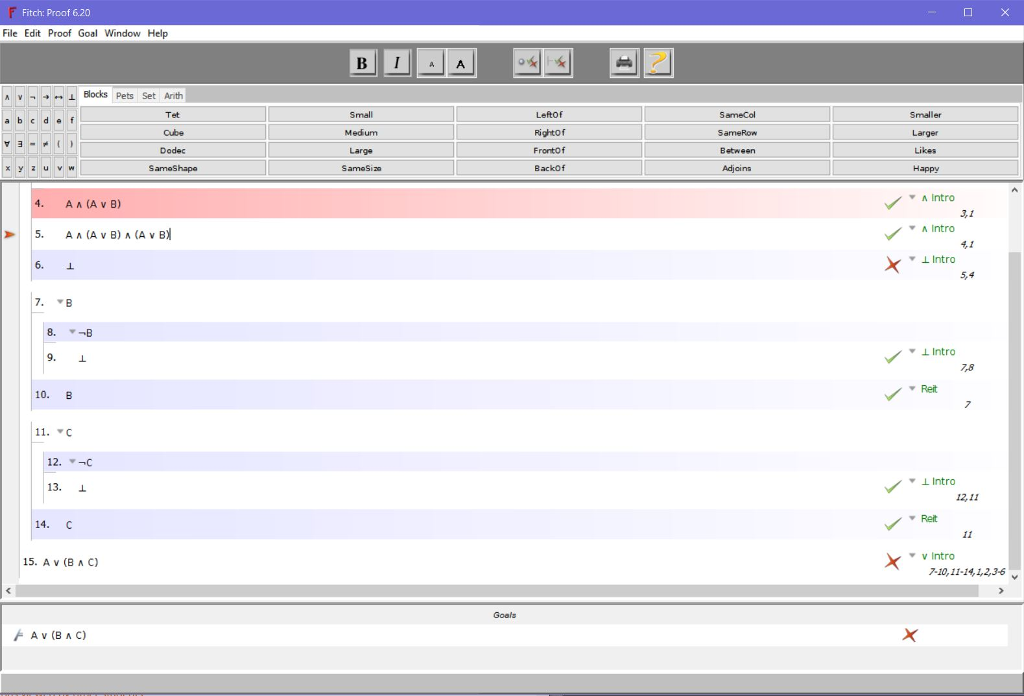Insert the constant d from the palette
The image size is (1024, 696).
[46, 121]
